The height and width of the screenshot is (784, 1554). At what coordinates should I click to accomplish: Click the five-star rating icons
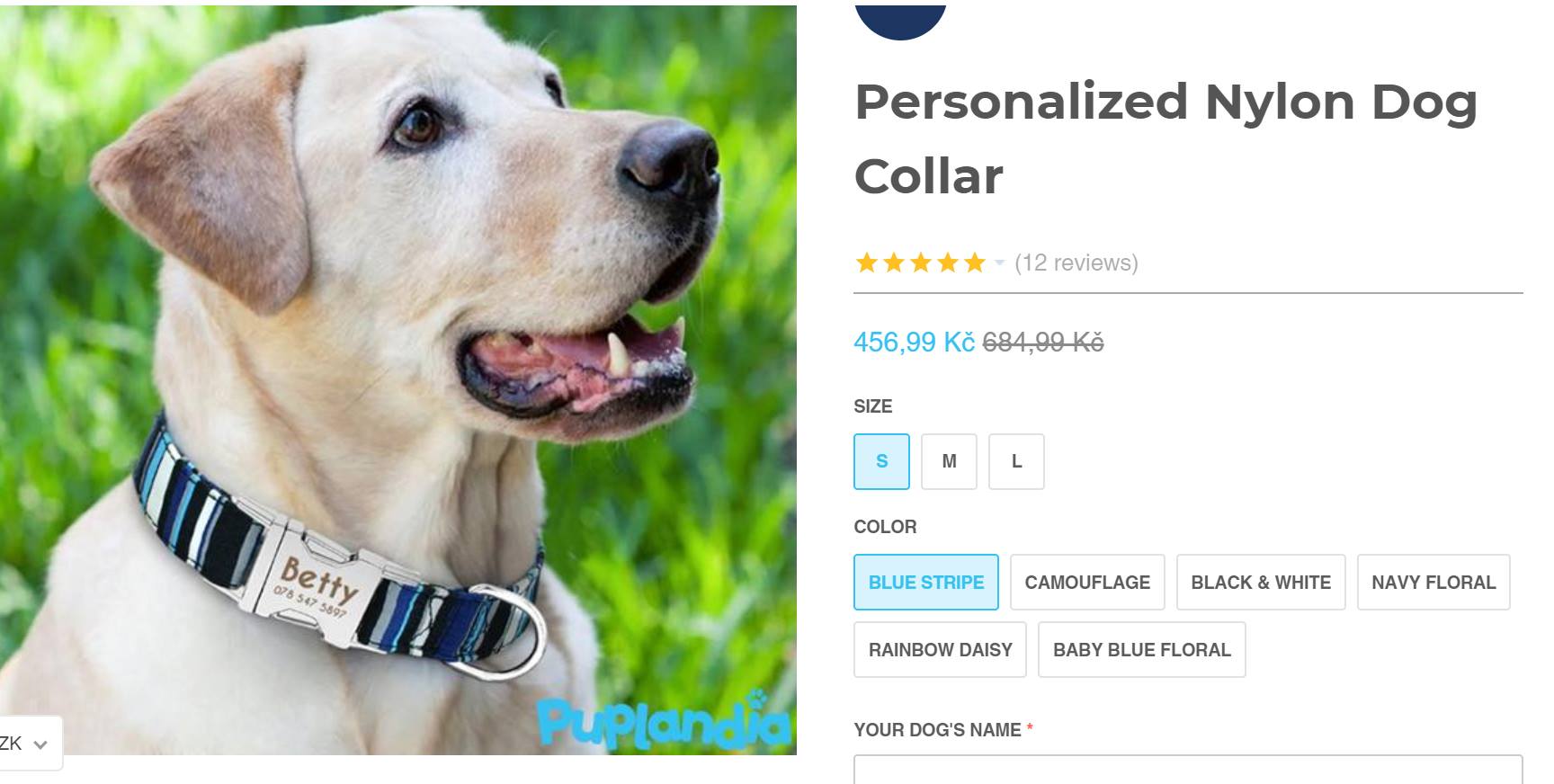(x=921, y=263)
